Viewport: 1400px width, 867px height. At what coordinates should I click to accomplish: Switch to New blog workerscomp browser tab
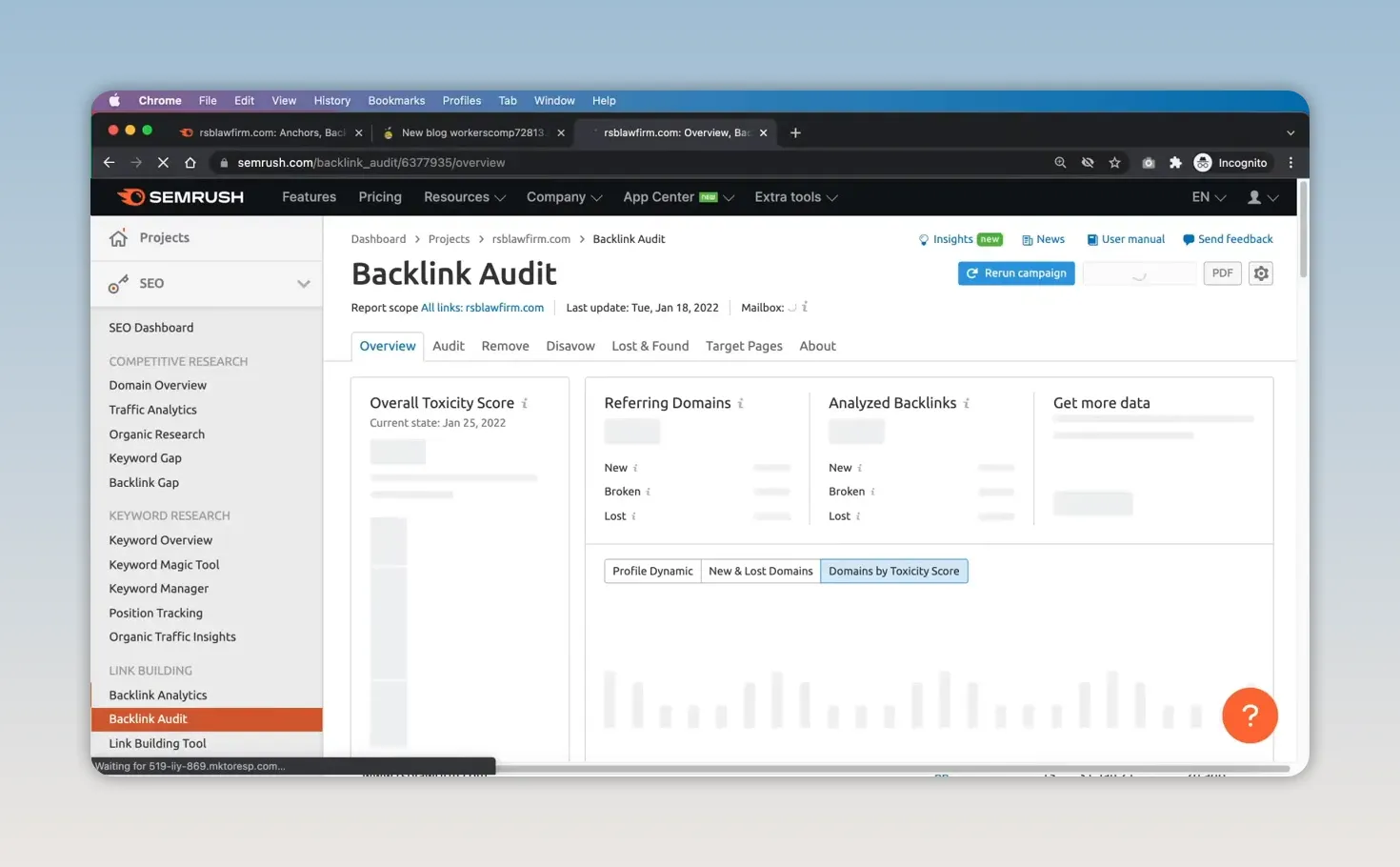click(473, 132)
